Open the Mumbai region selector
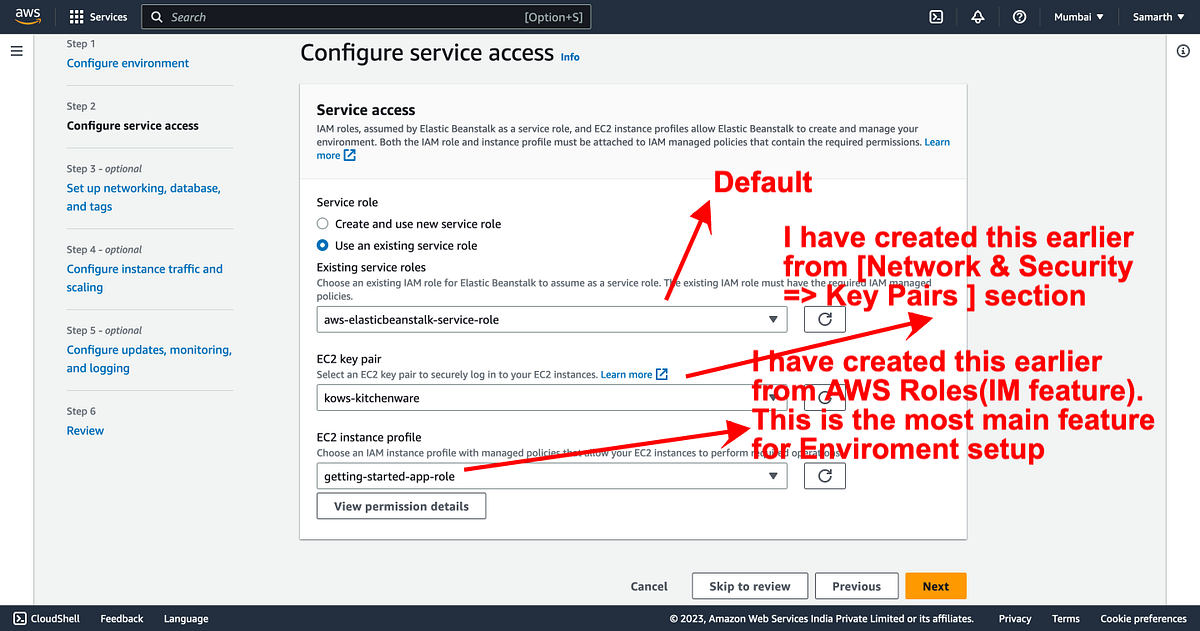 [1079, 16]
